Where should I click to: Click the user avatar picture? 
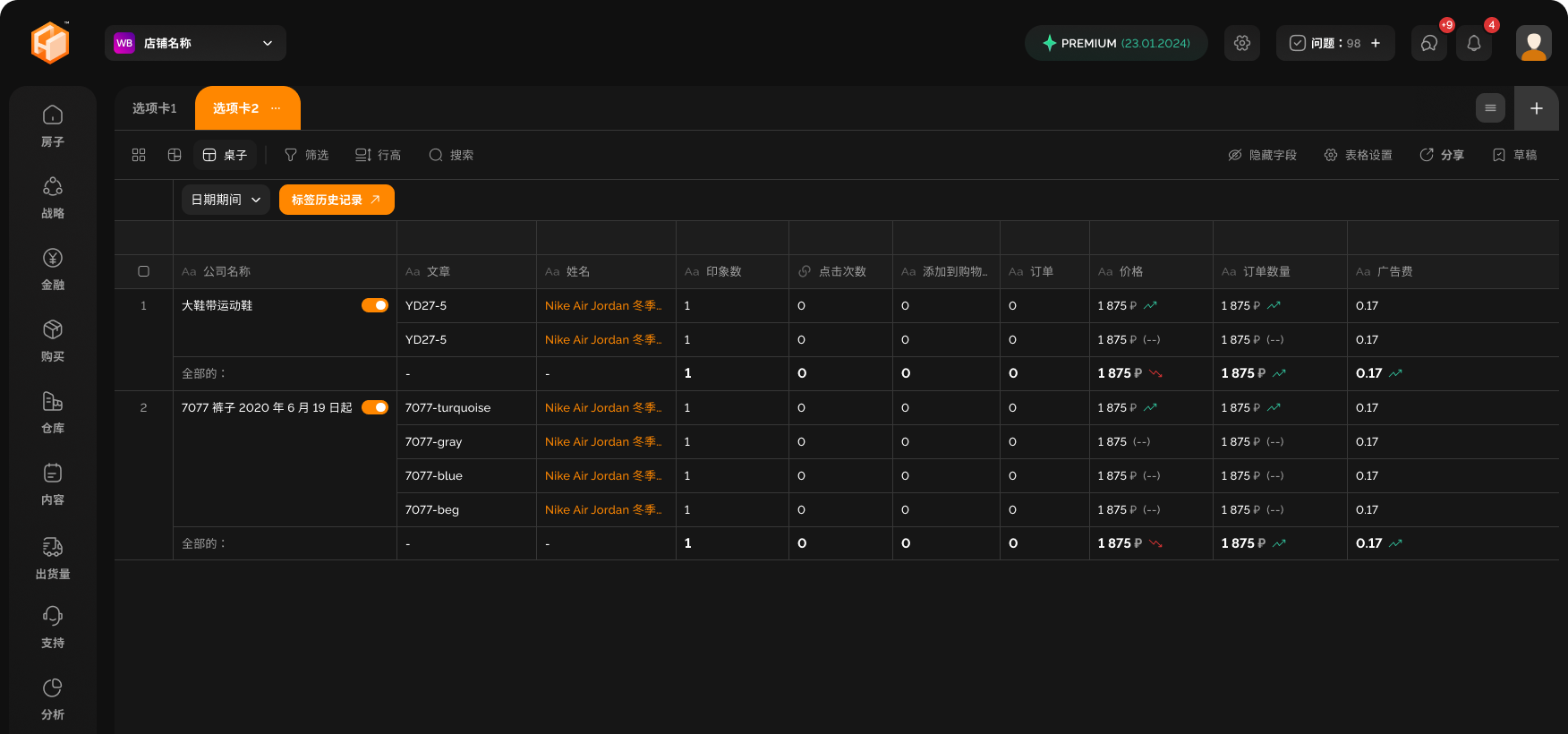(1533, 43)
